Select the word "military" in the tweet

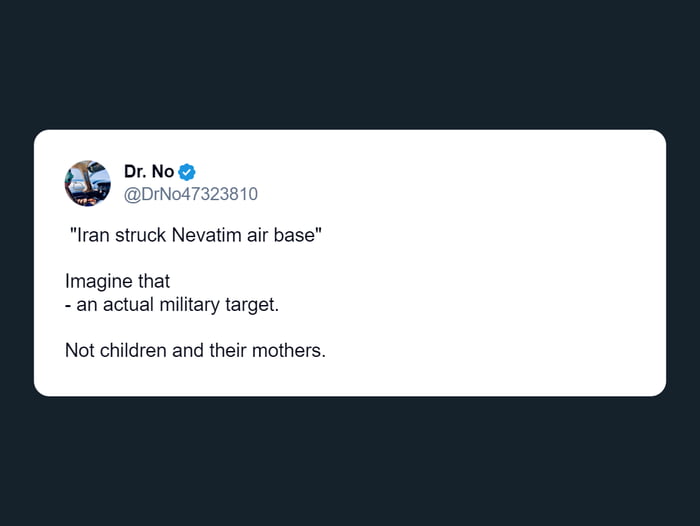coord(189,305)
